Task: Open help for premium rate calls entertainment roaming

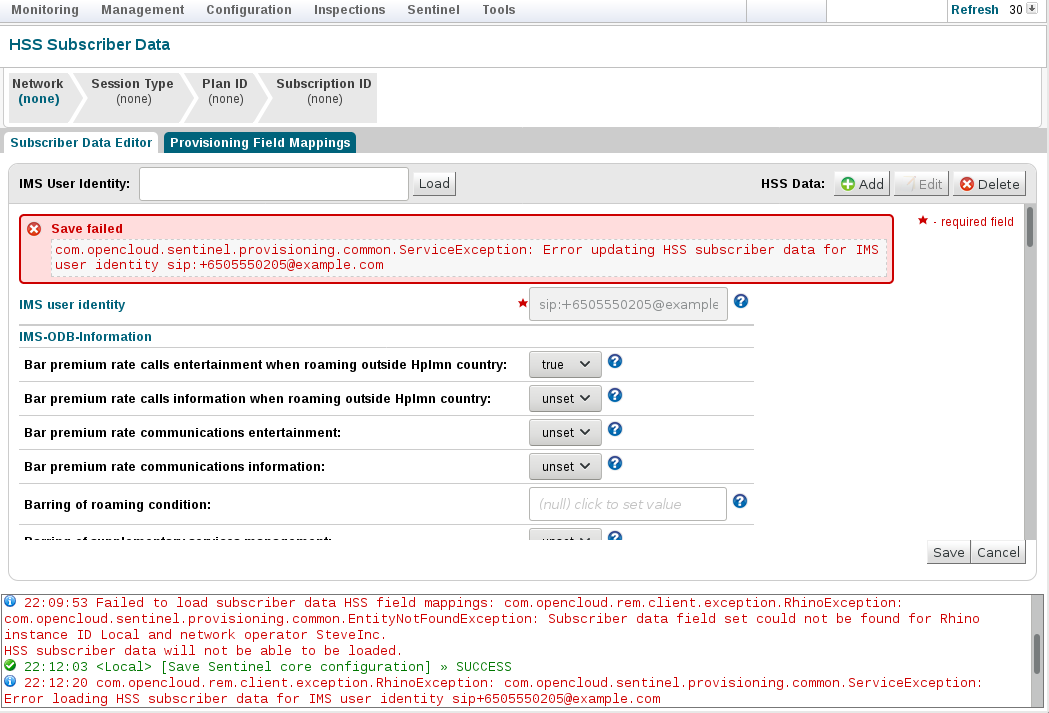Action: click(x=615, y=362)
